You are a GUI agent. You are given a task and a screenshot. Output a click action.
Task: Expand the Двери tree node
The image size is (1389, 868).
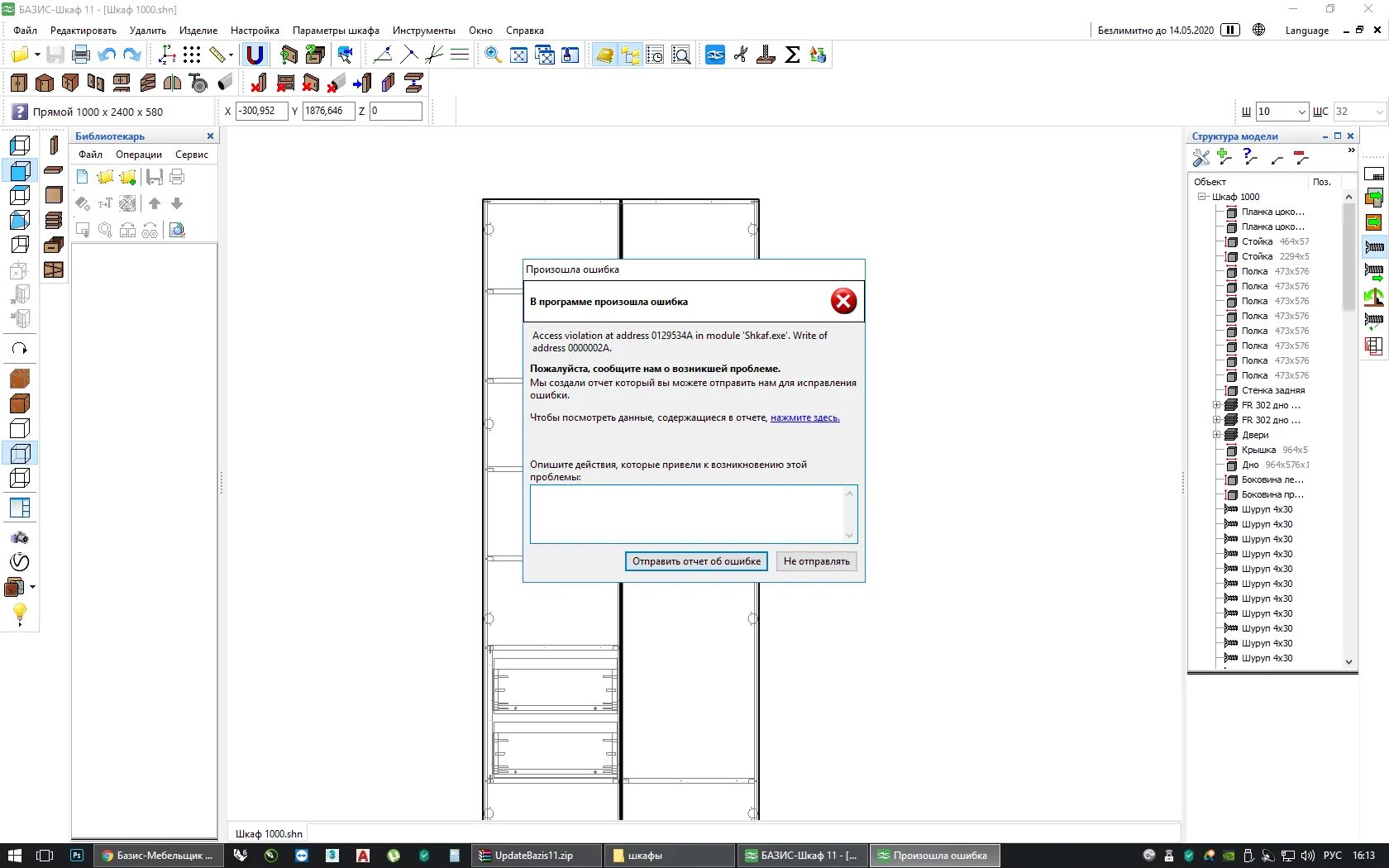[1217, 435]
